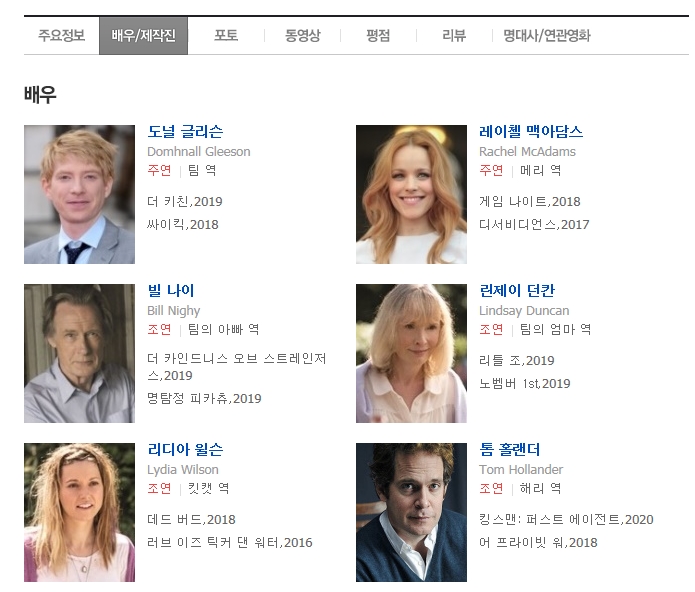
Task: Open the 톰 홀랜더 name link
Action: click(x=510, y=449)
